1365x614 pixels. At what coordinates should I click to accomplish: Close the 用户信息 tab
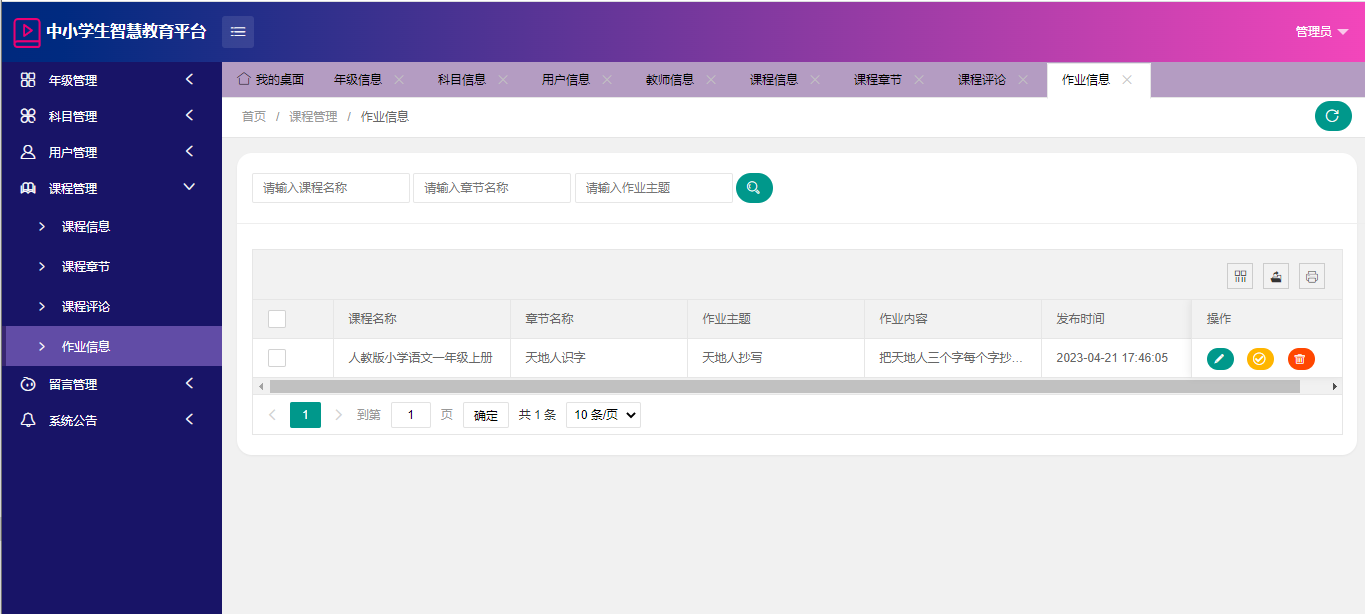(607, 80)
